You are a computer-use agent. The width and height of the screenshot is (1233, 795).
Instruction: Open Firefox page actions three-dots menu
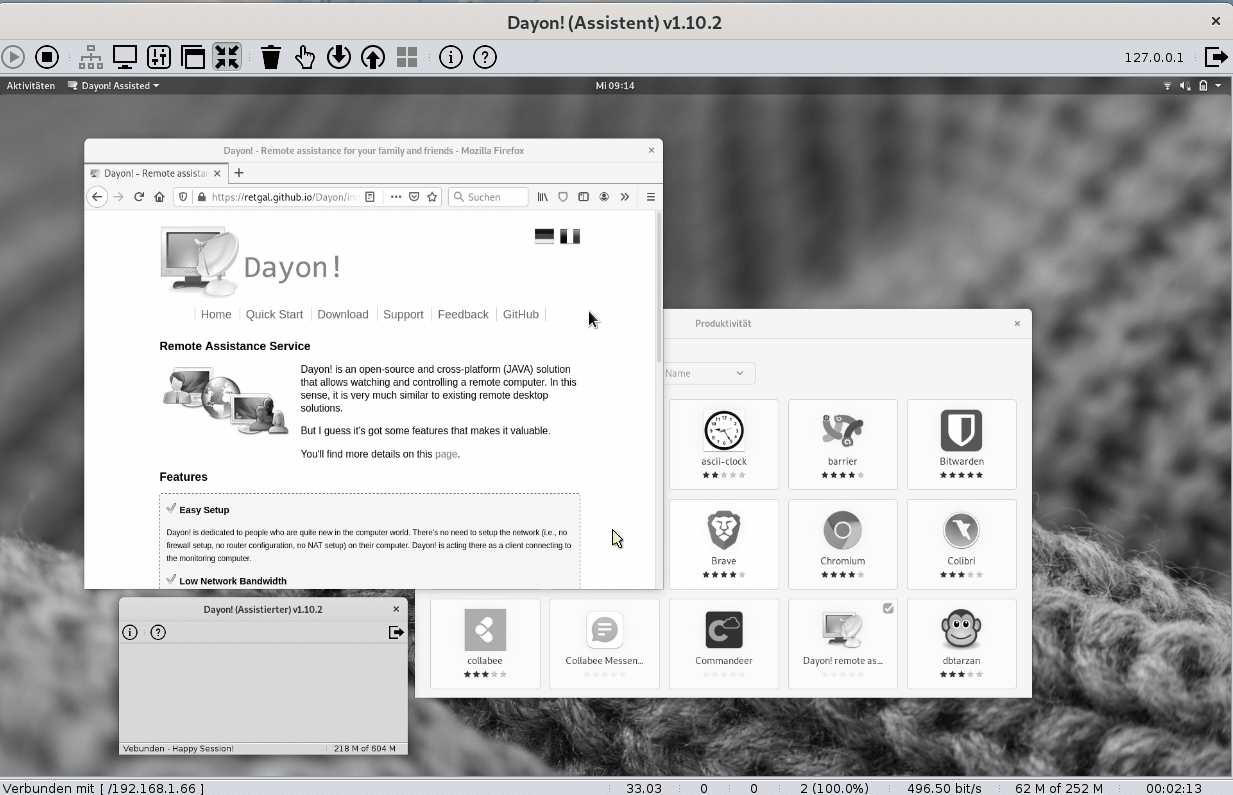396,197
